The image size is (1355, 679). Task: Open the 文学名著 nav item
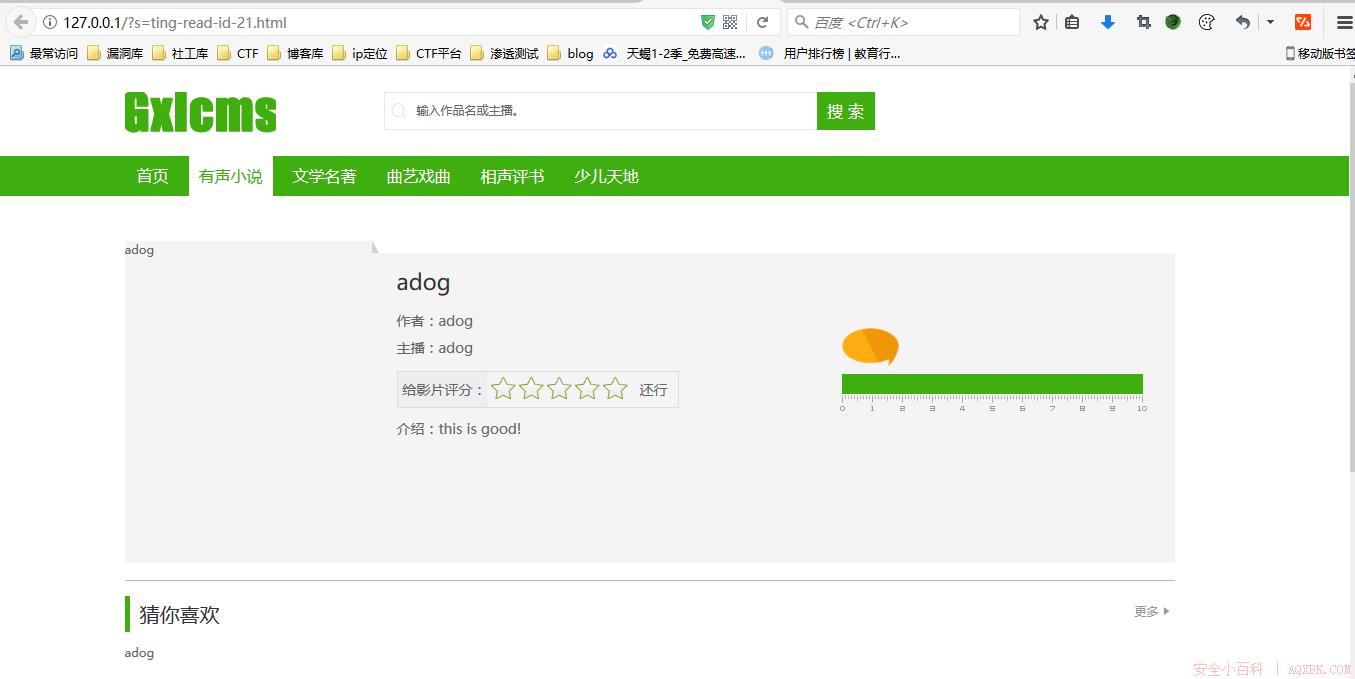pos(324,176)
